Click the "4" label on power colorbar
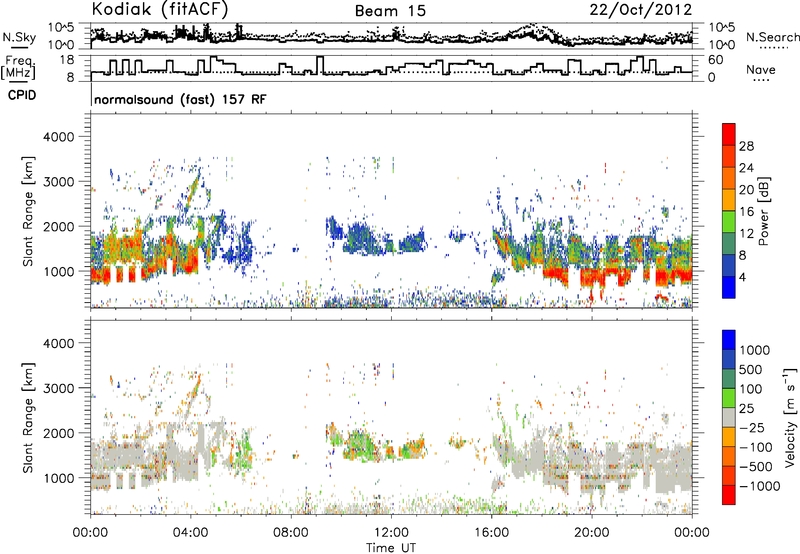 (742, 277)
